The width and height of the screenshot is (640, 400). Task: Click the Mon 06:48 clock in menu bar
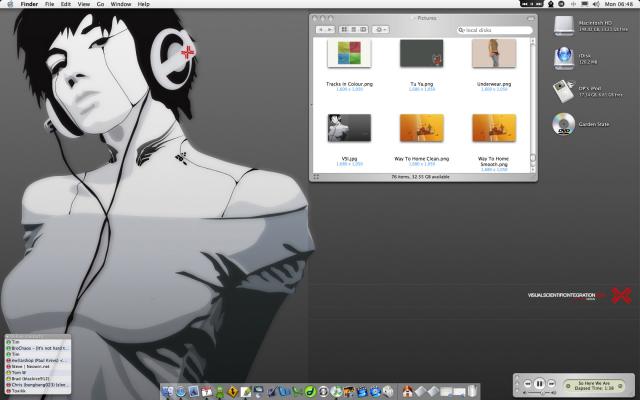pyautogui.click(x=619, y=4)
